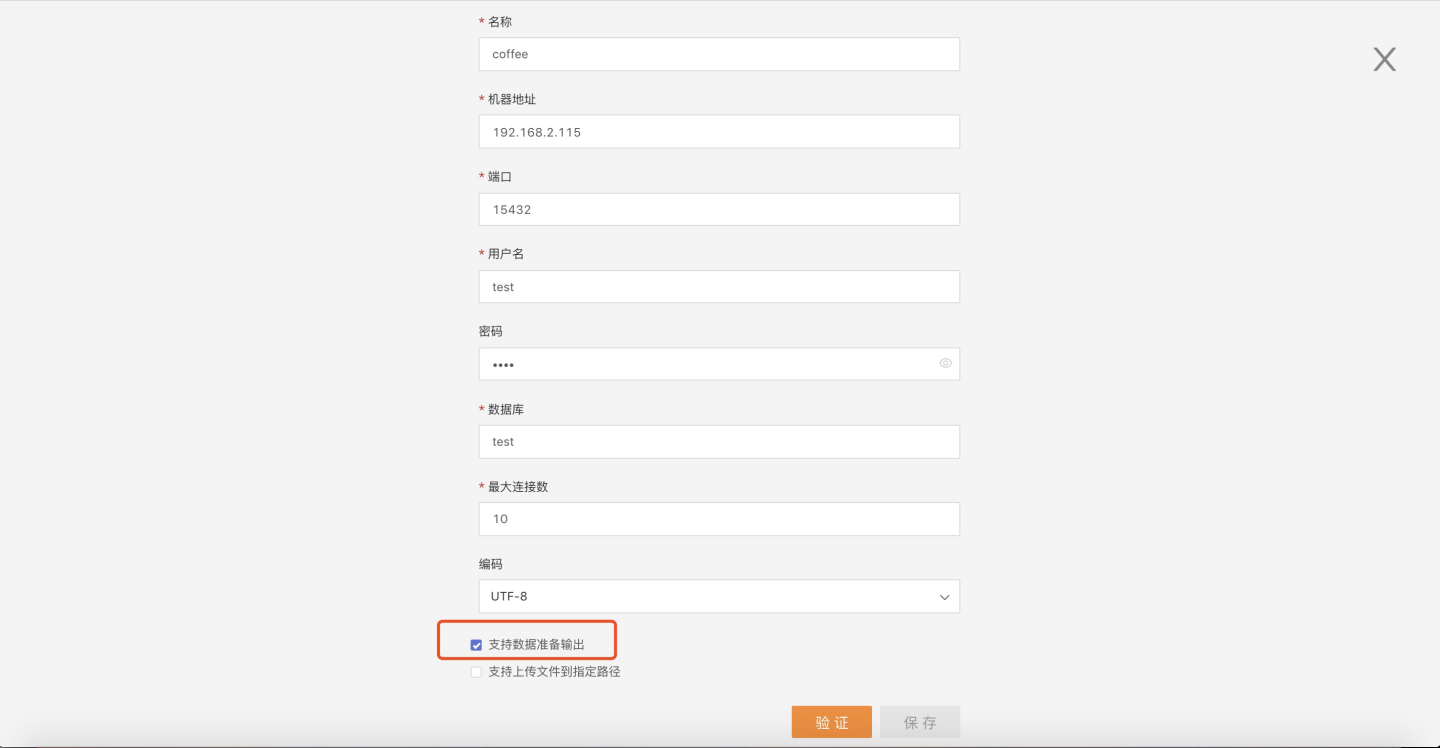Click the 机器地址 field with 192.168.2.115
Screen dimensions: 1440x748
tap(718, 132)
